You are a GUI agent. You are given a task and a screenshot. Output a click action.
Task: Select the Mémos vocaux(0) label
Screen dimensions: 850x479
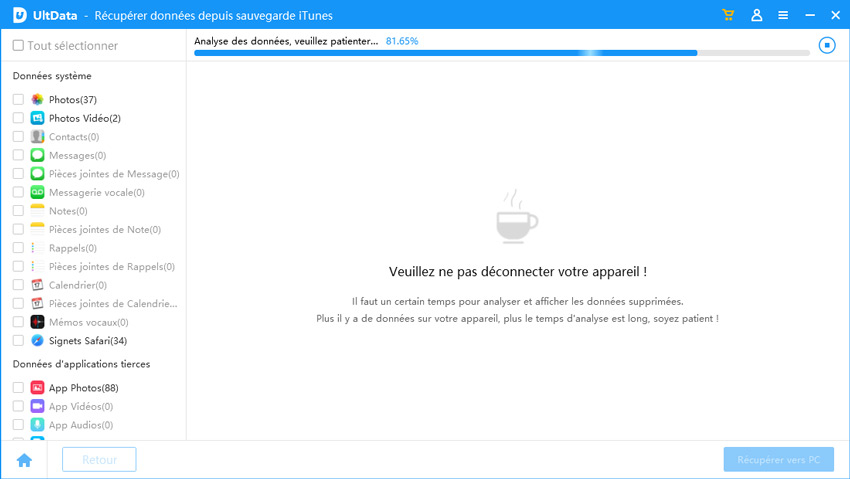point(88,322)
